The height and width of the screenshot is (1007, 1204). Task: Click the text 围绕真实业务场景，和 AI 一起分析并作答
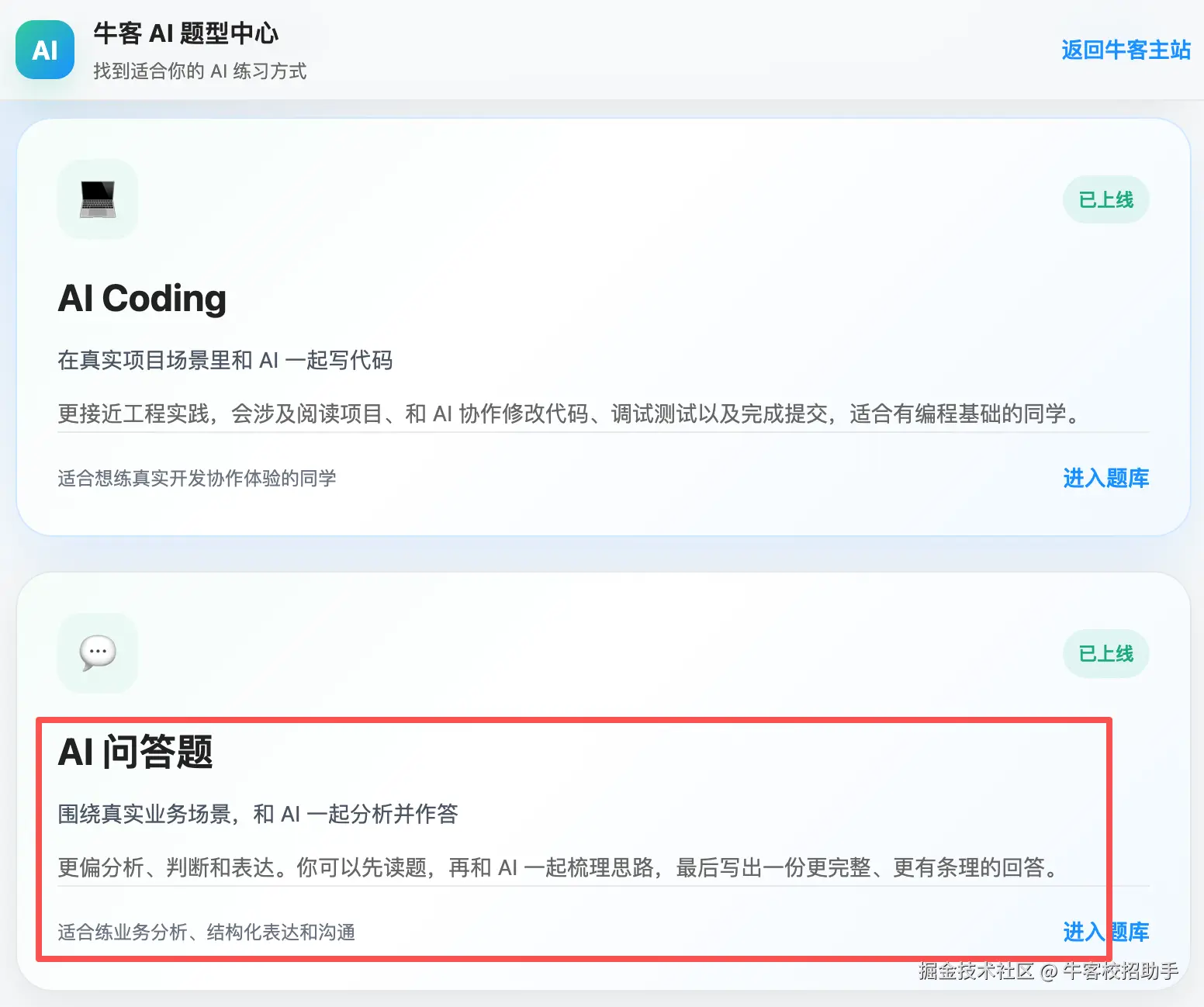tap(258, 814)
